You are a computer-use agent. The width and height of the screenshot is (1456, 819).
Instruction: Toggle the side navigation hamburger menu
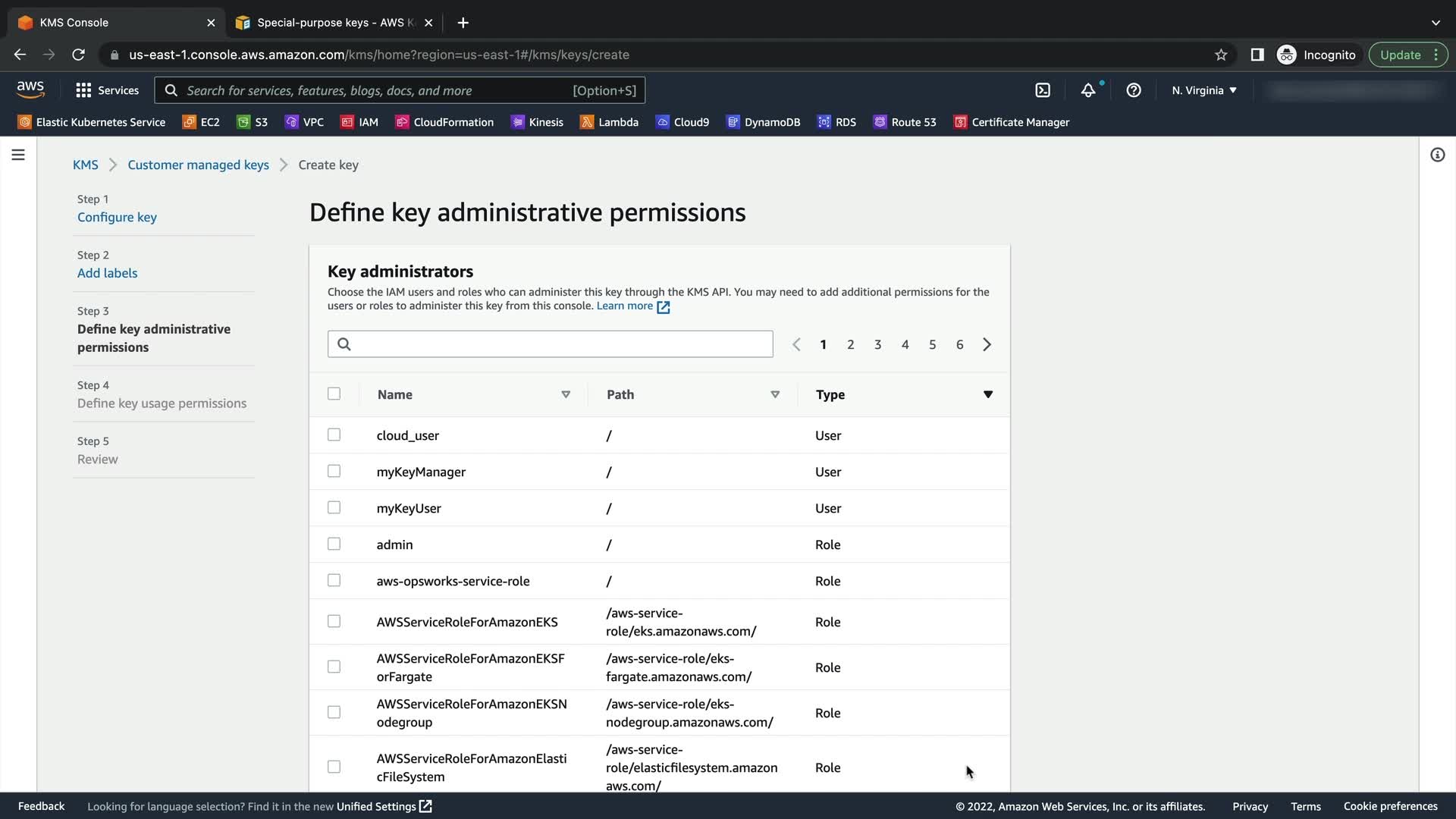(18, 155)
